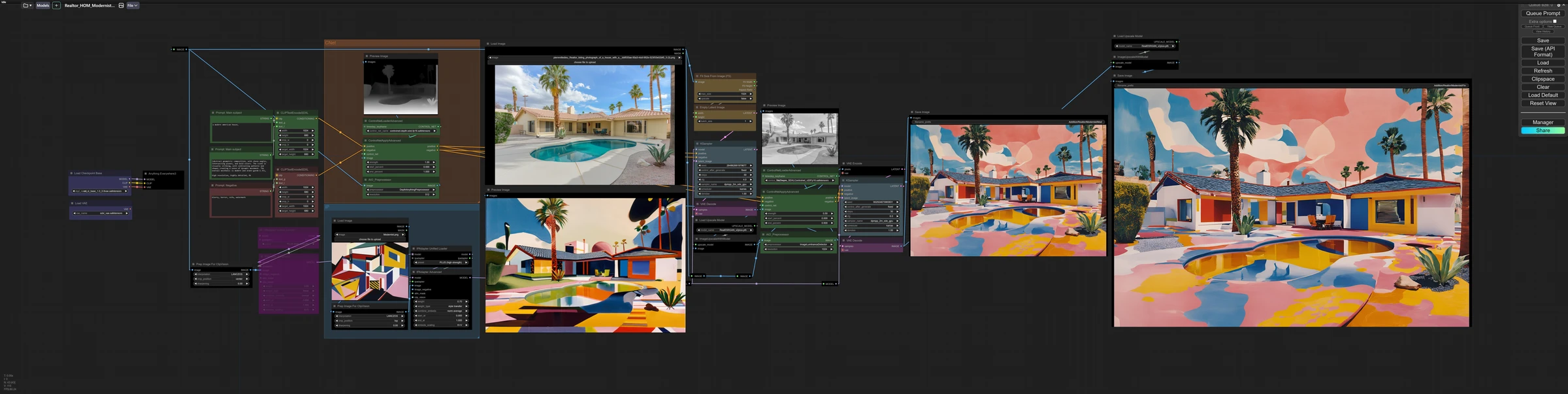The width and height of the screenshot is (1568, 394).
Task: Open the depth control_net_name combo in CNet group
Action: pos(402,131)
